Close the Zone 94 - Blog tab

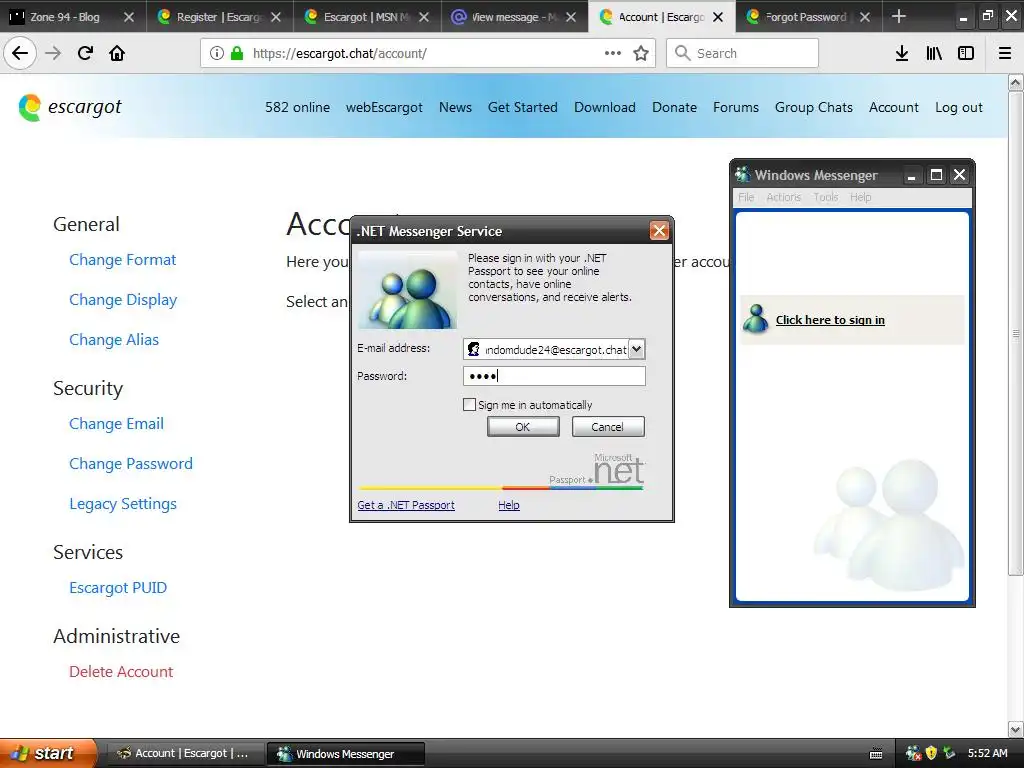coord(129,17)
